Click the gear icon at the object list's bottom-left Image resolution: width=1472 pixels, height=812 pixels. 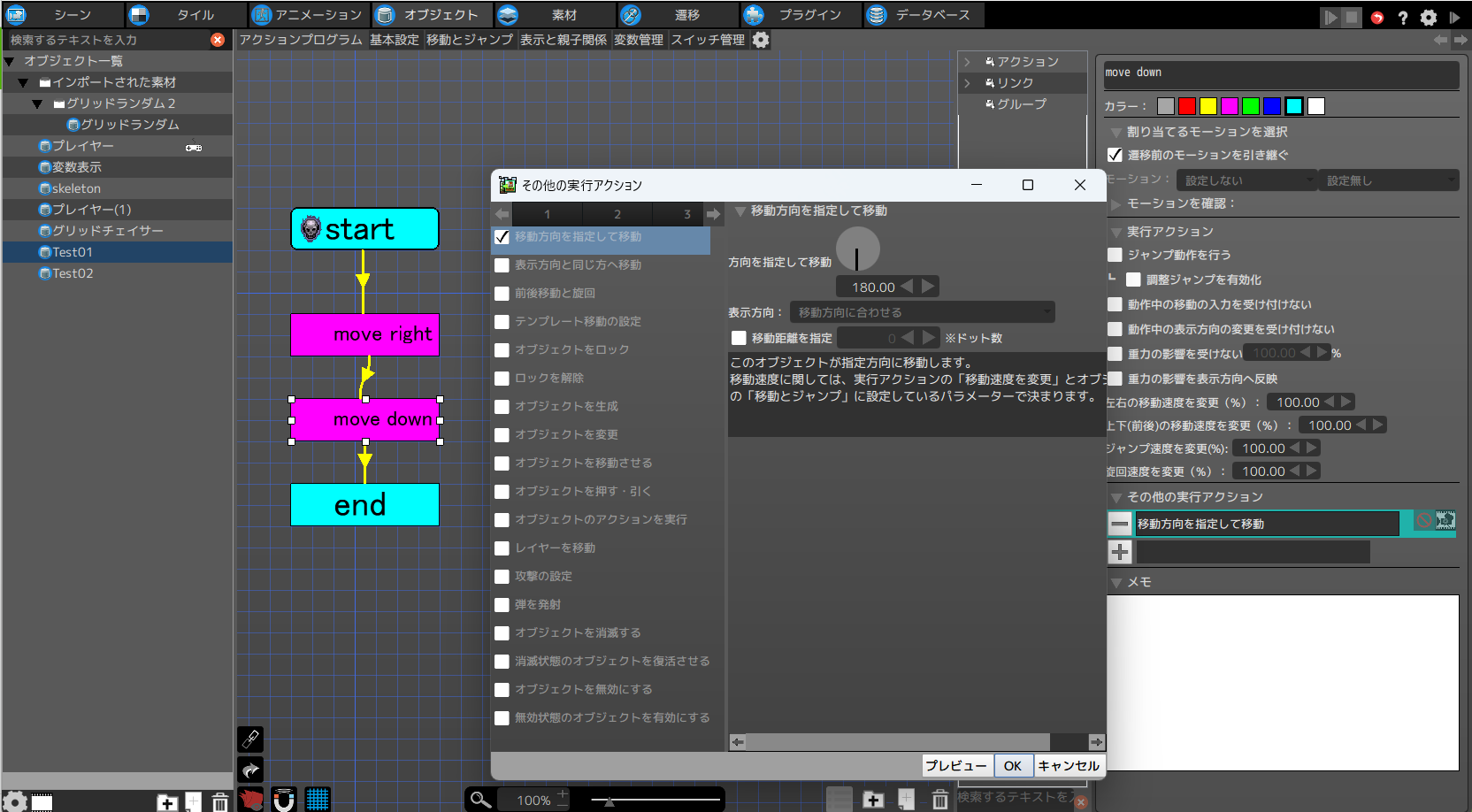[15, 802]
